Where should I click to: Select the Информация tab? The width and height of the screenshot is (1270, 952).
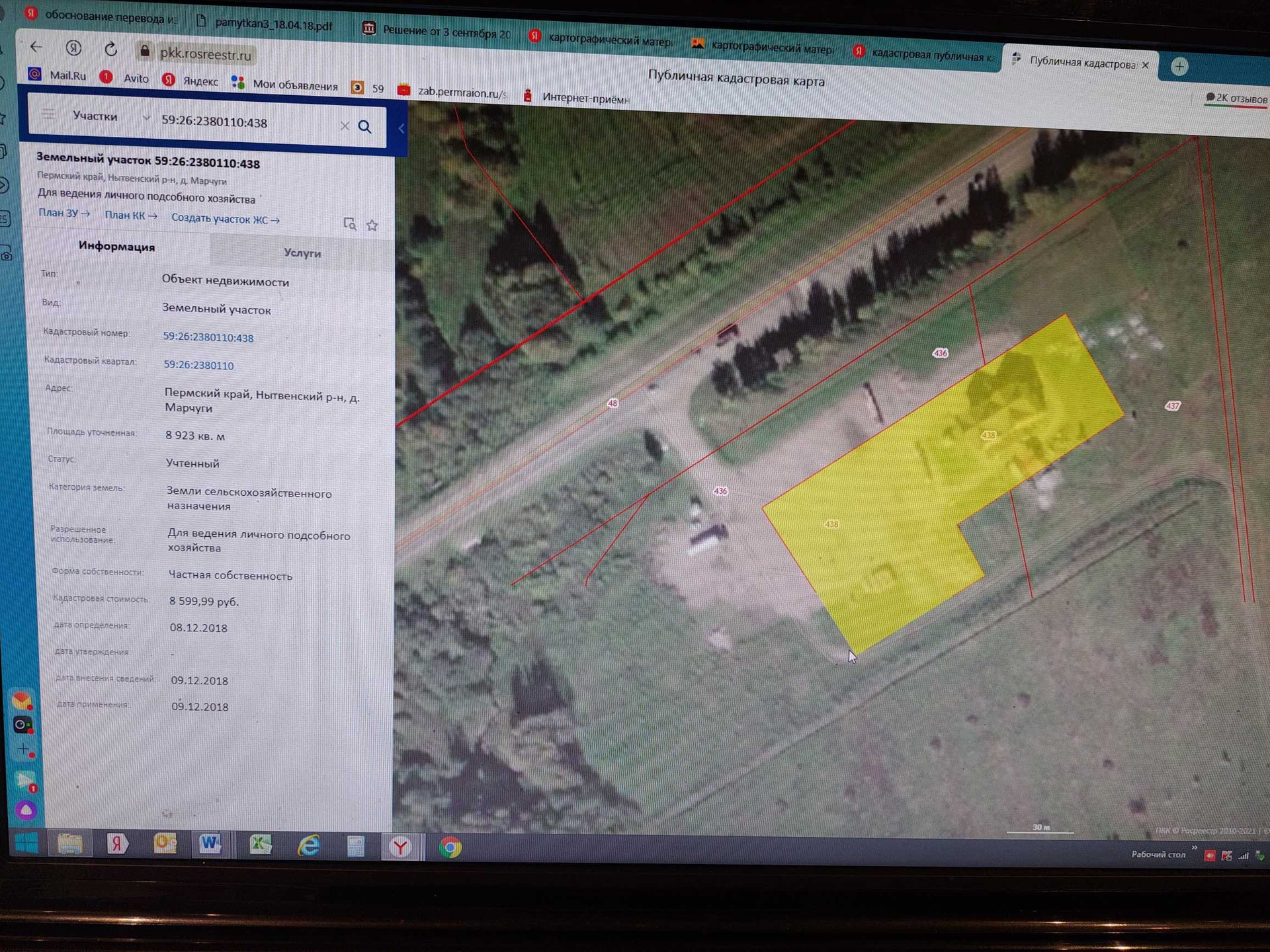(x=116, y=246)
